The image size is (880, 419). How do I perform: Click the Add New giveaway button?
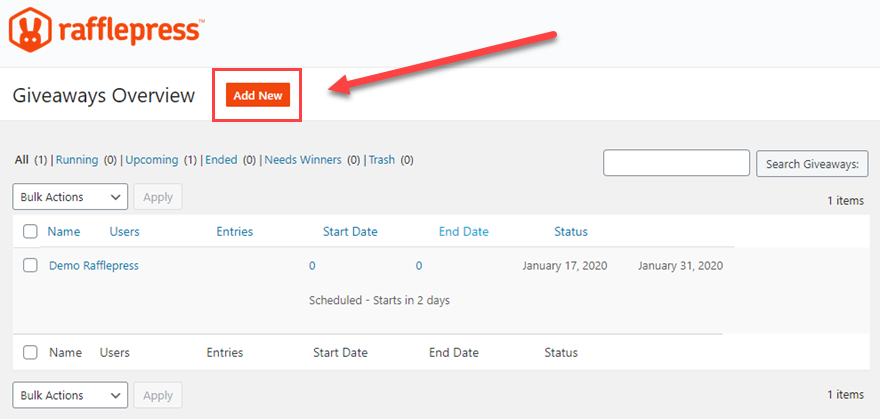click(x=257, y=96)
